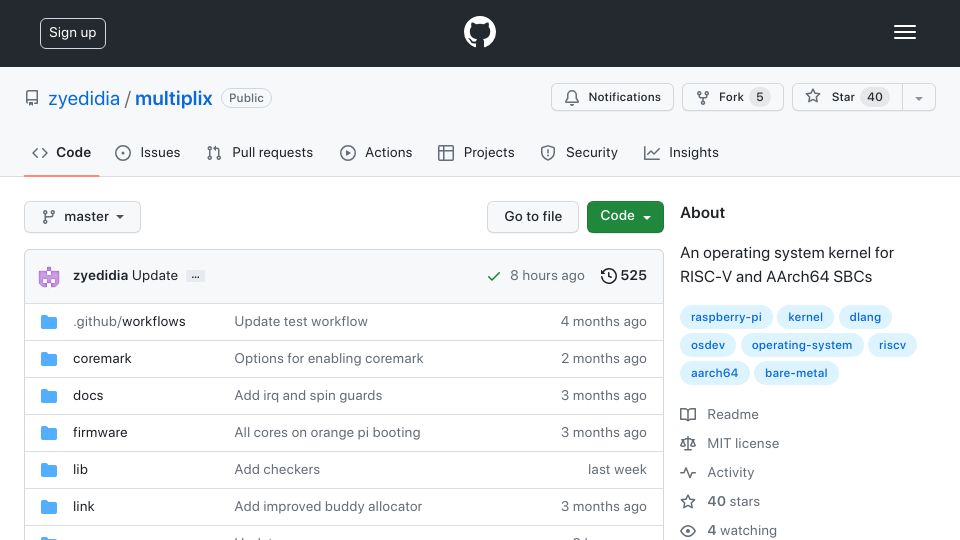Open the MIT license link

pos(730,443)
